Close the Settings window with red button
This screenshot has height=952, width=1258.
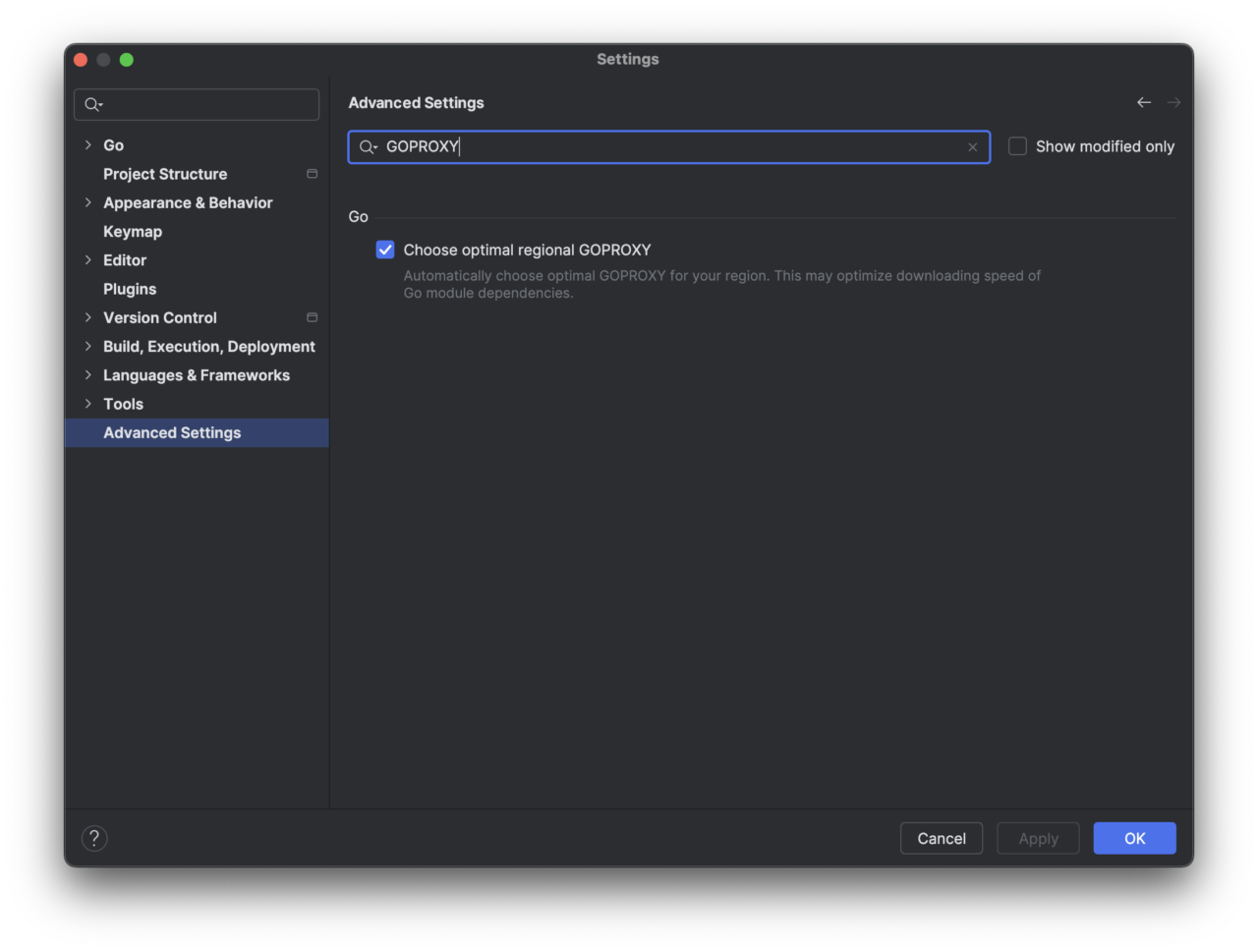tap(81, 60)
